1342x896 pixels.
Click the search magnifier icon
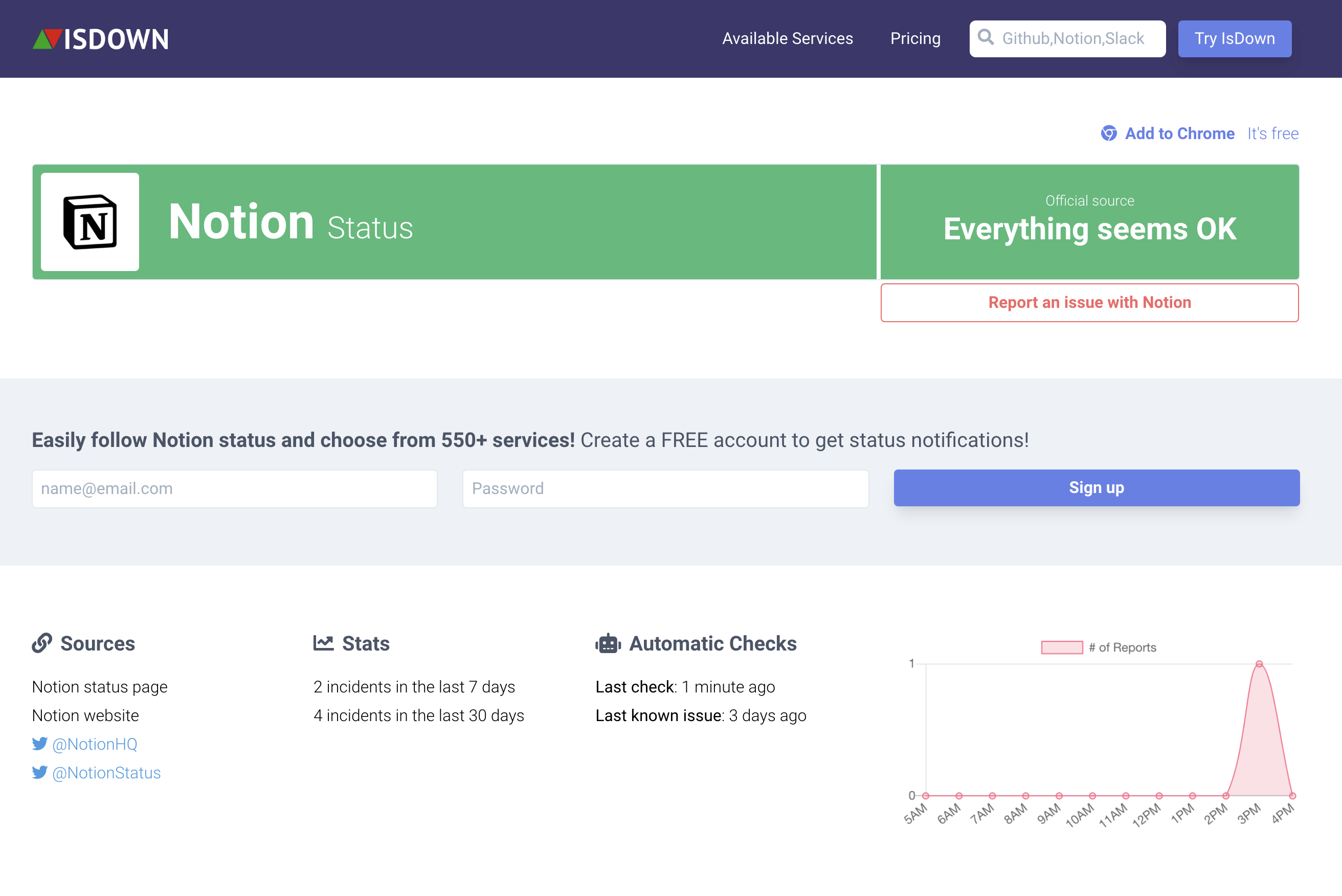click(x=986, y=38)
